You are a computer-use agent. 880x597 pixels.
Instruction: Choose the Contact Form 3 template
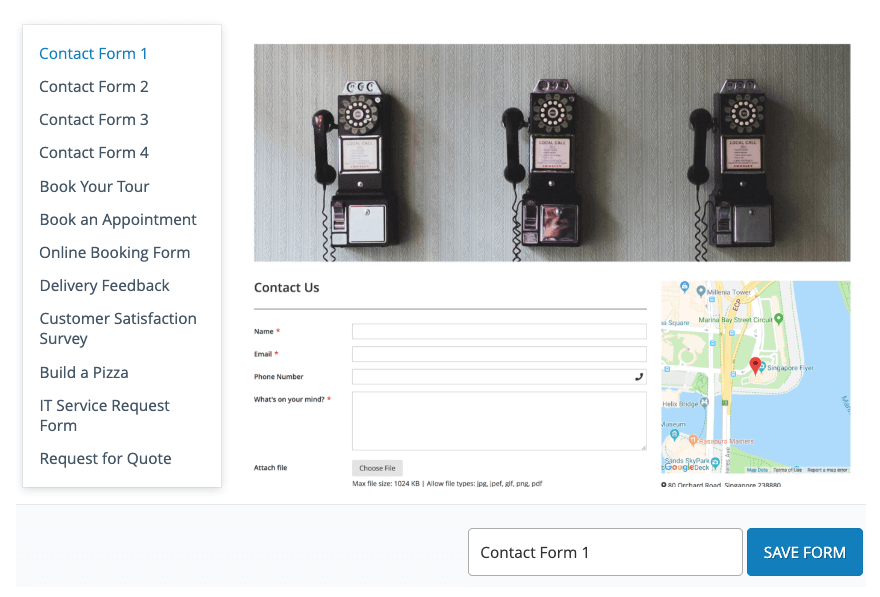coord(94,120)
